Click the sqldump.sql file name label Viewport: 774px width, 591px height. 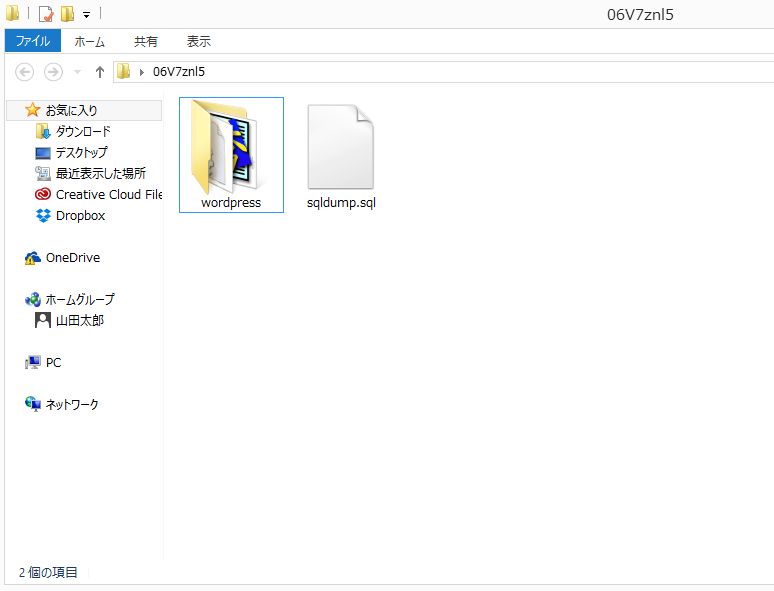341,203
